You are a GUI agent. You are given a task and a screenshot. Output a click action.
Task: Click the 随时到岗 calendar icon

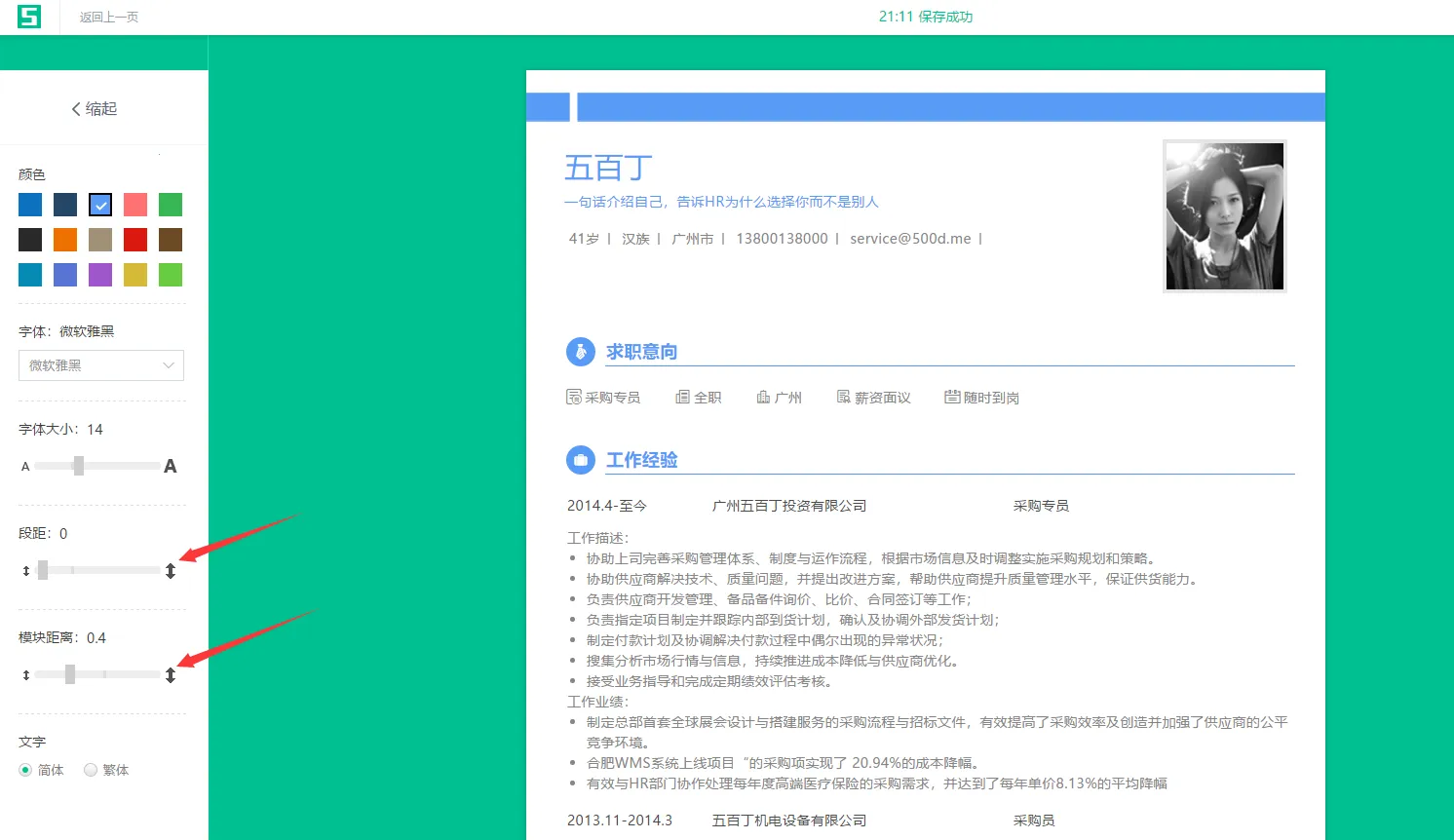pos(952,397)
